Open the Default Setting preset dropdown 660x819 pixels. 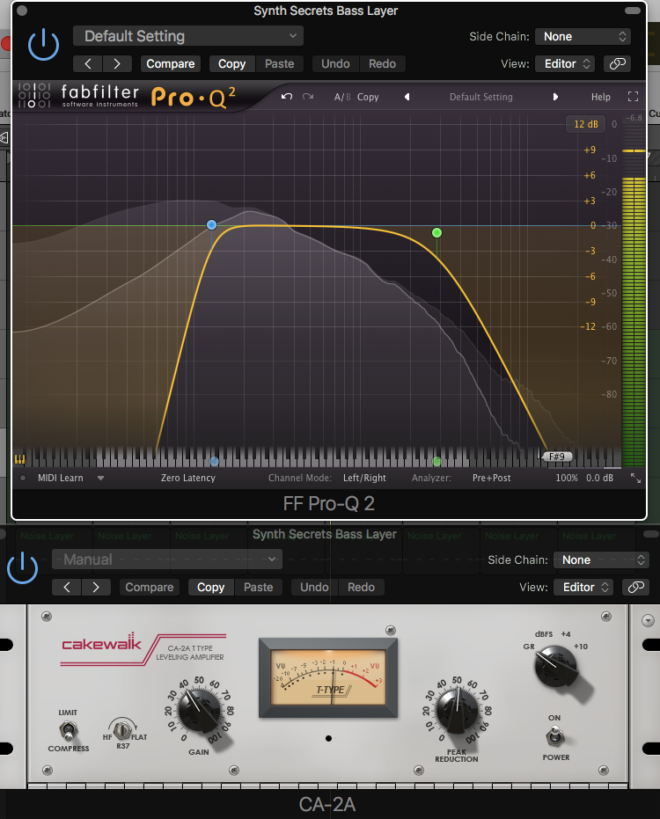188,36
